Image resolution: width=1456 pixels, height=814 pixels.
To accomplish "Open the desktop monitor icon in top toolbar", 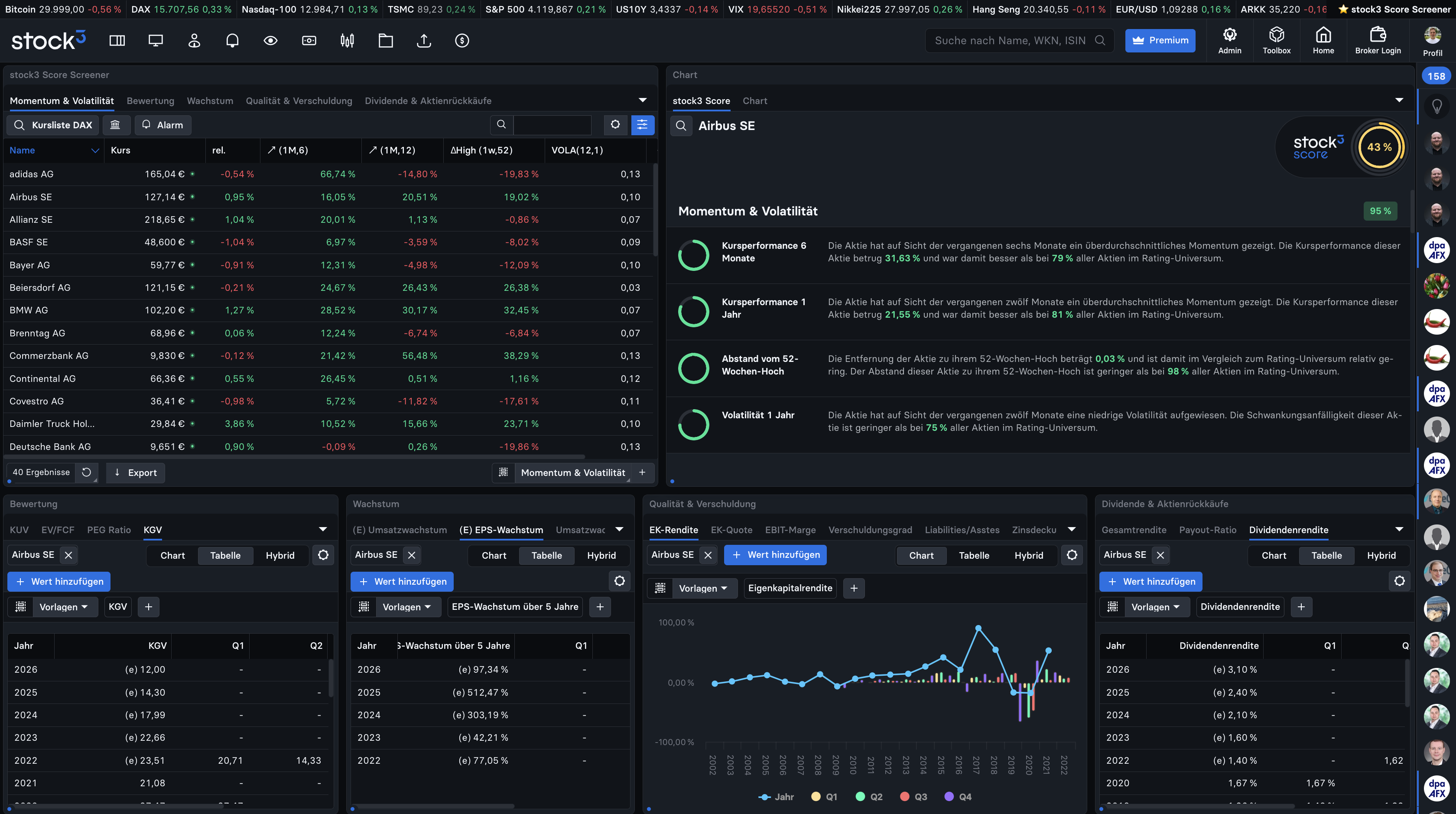I will [x=156, y=41].
